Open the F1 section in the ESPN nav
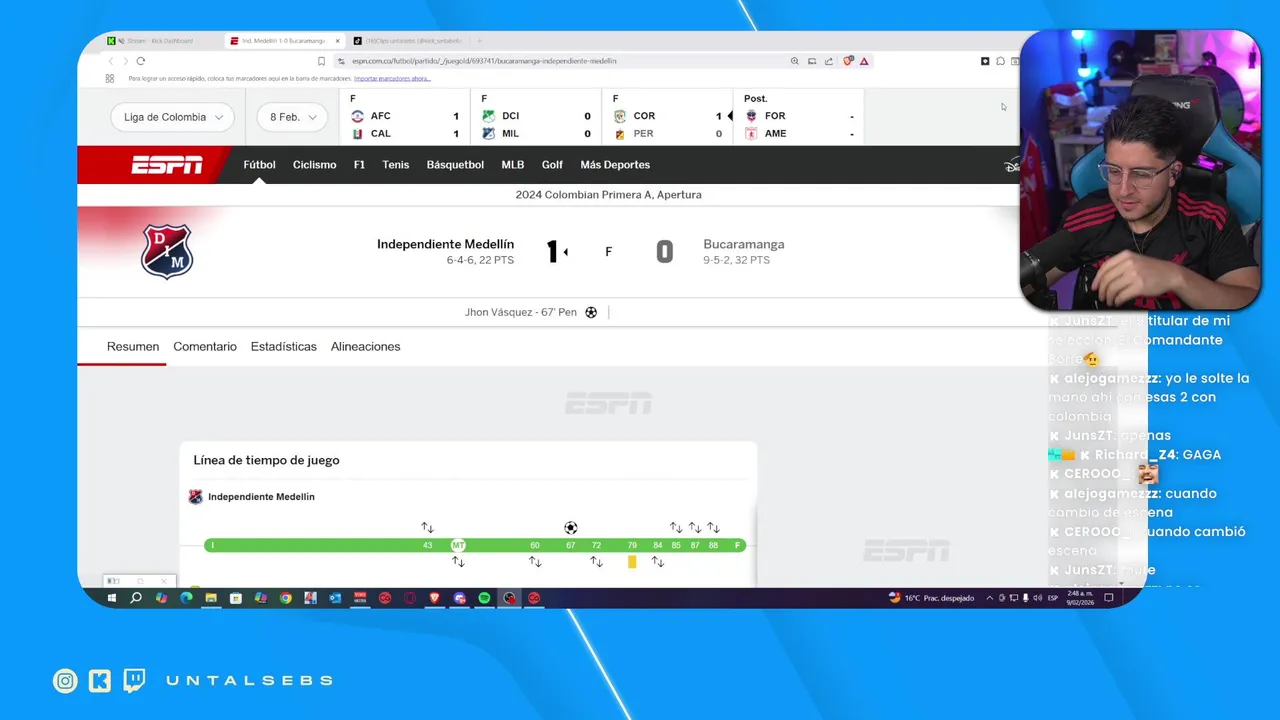Image resolution: width=1280 pixels, height=720 pixels. (x=359, y=165)
